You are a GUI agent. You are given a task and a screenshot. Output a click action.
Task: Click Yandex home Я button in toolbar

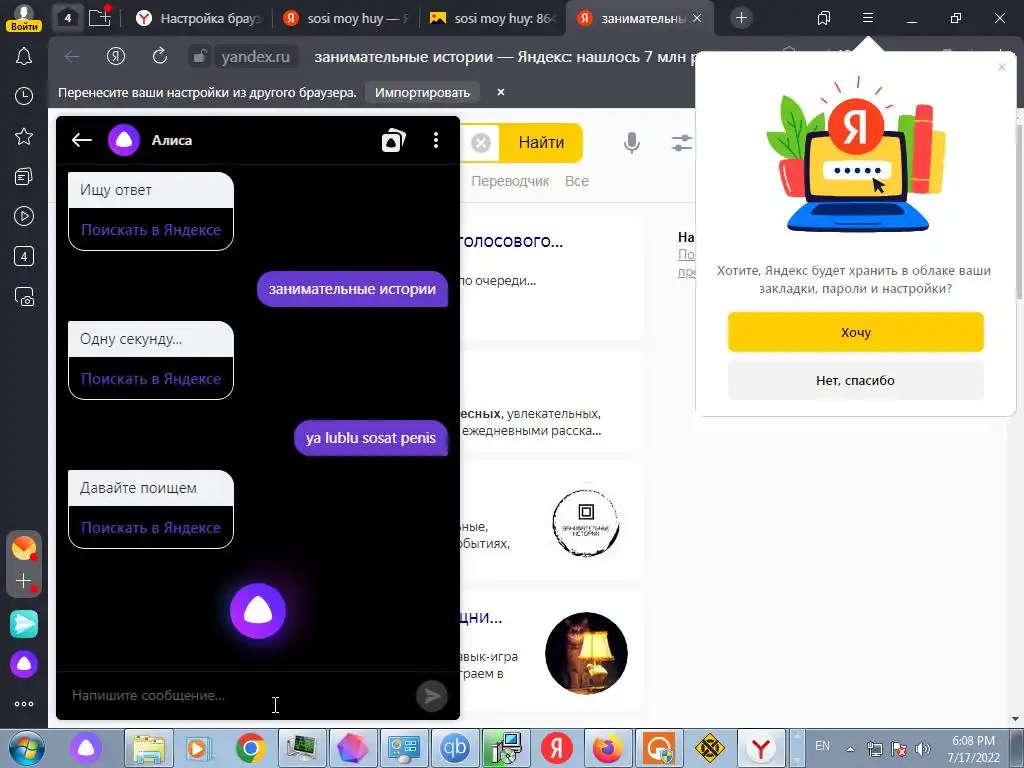pyautogui.click(x=116, y=57)
